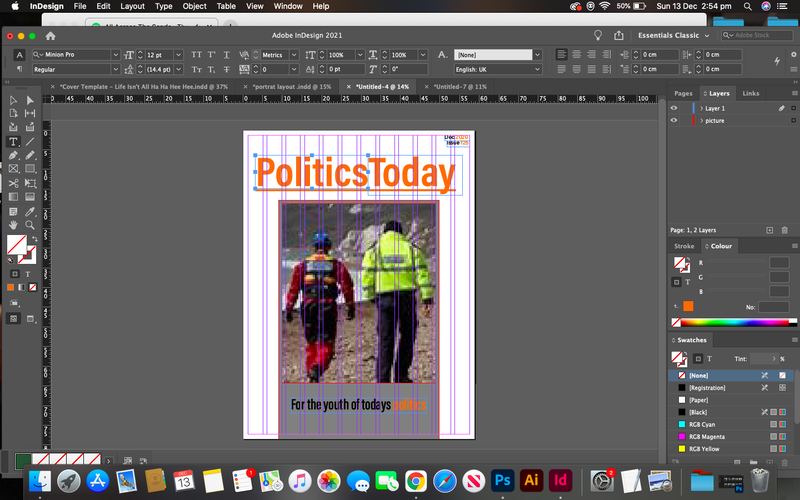Enable All Caps formatting
Viewport: 800px width, 500px height.
coord(196,55)
